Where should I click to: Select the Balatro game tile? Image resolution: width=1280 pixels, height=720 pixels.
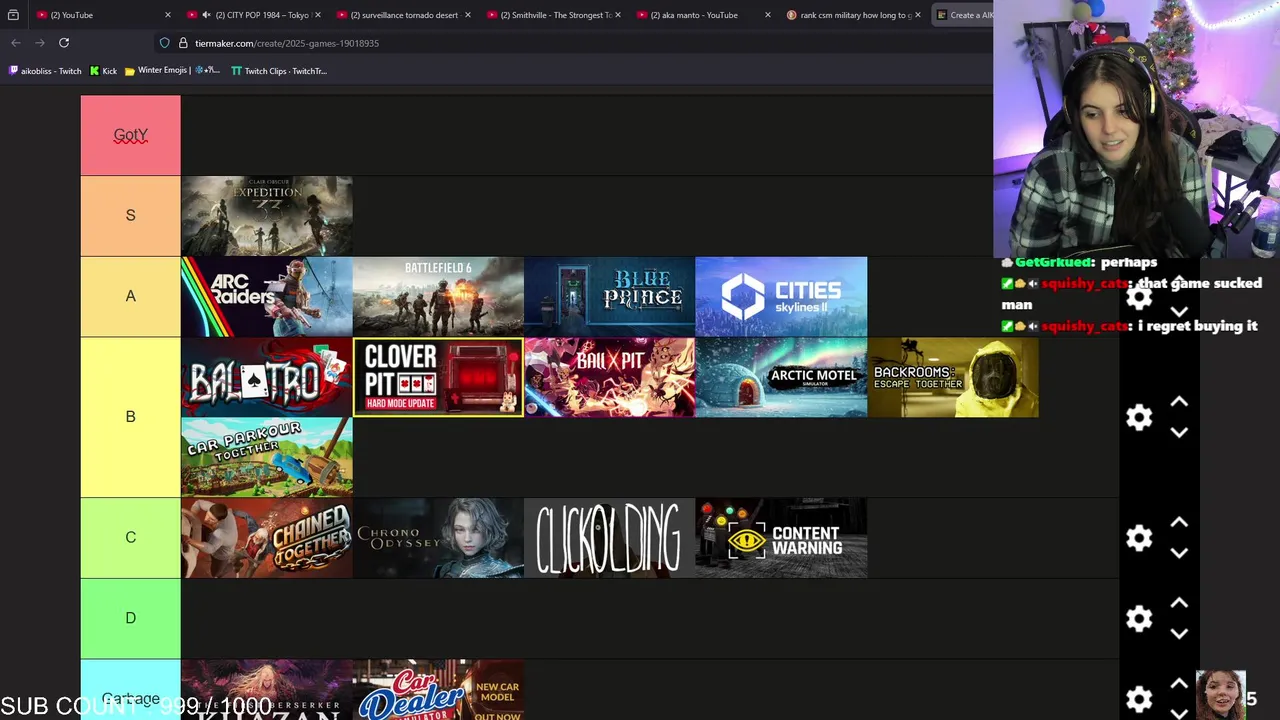(x=267, y=377)
